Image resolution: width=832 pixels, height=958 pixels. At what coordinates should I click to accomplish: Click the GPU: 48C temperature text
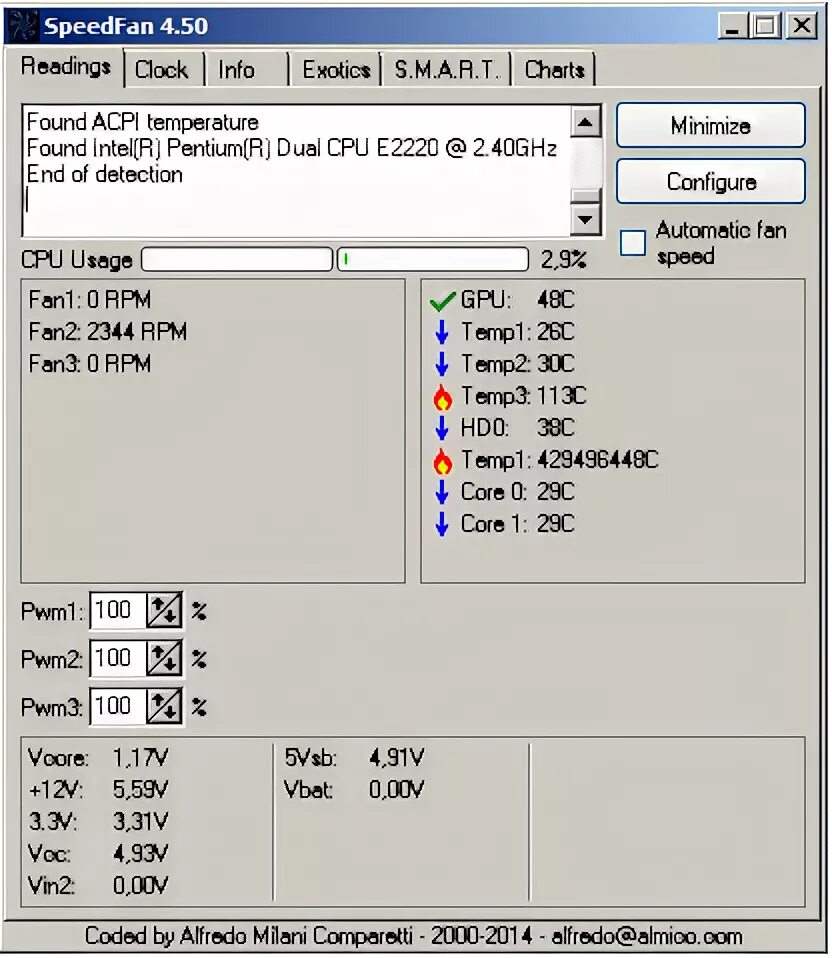pyautogui.click(x=517, y=300)
